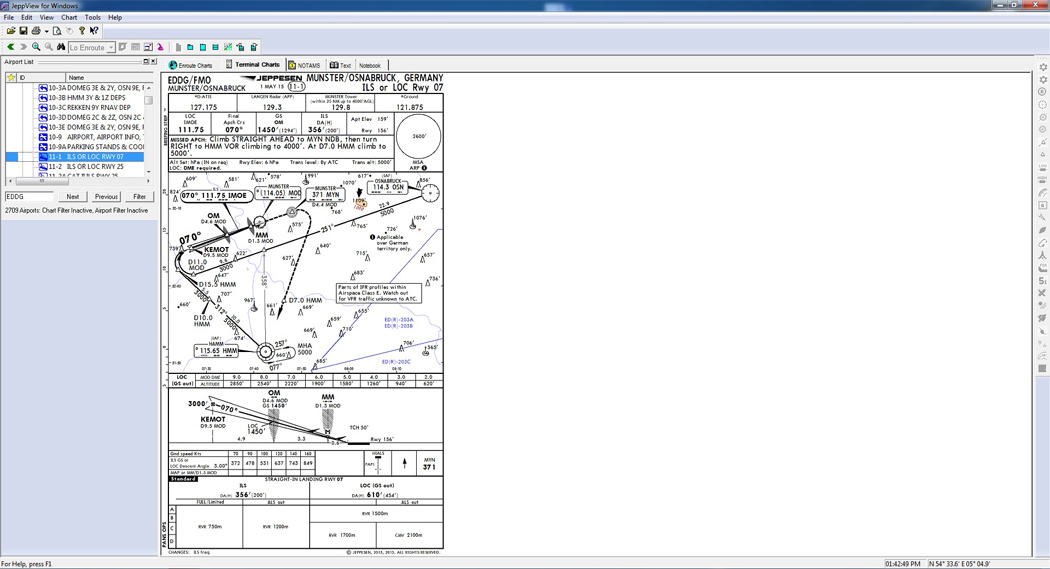Click the Zoom In magnifier
The image size is (1050, 569).
click(x=36, y=48)
